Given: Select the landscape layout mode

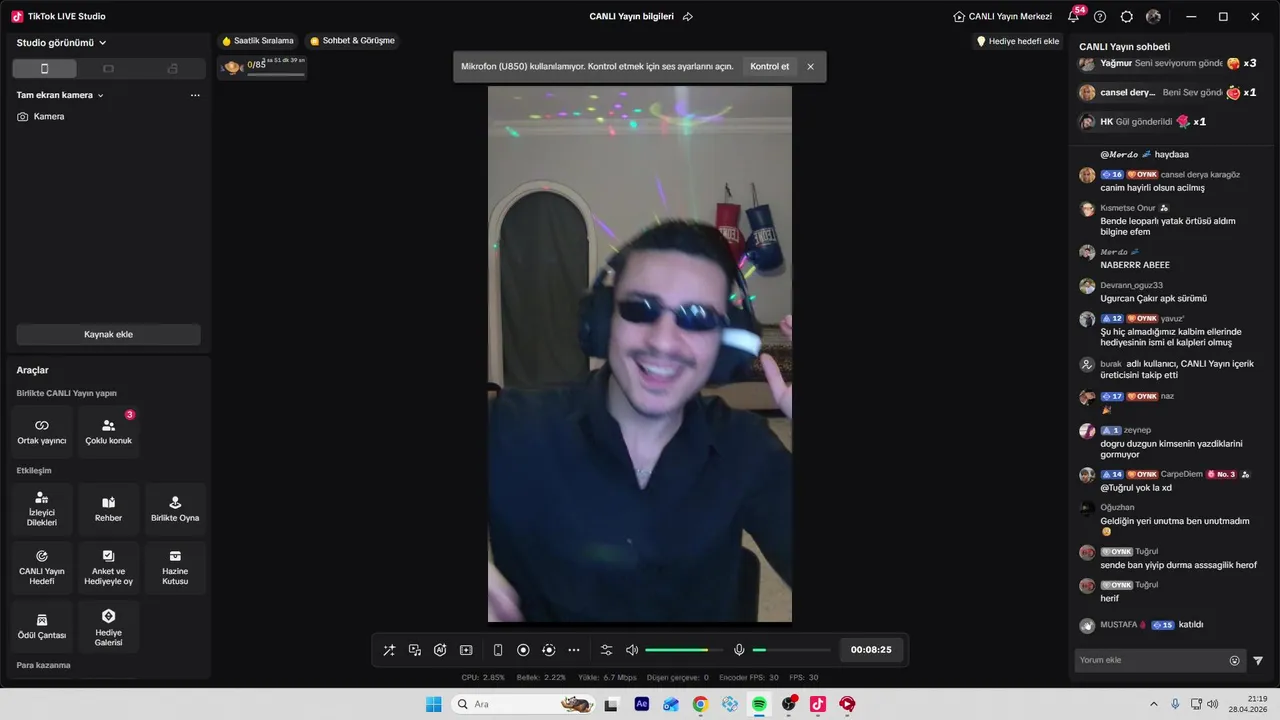Looking at the screenshot, I should click(x=108, y=68).
